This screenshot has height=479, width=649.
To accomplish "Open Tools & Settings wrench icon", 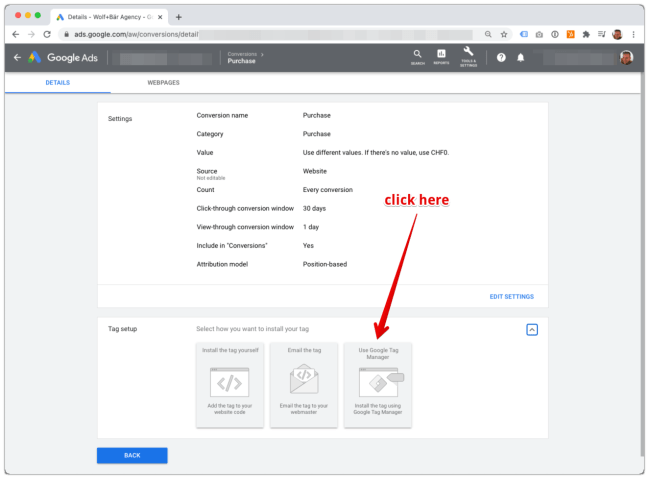I will (468, 56).
